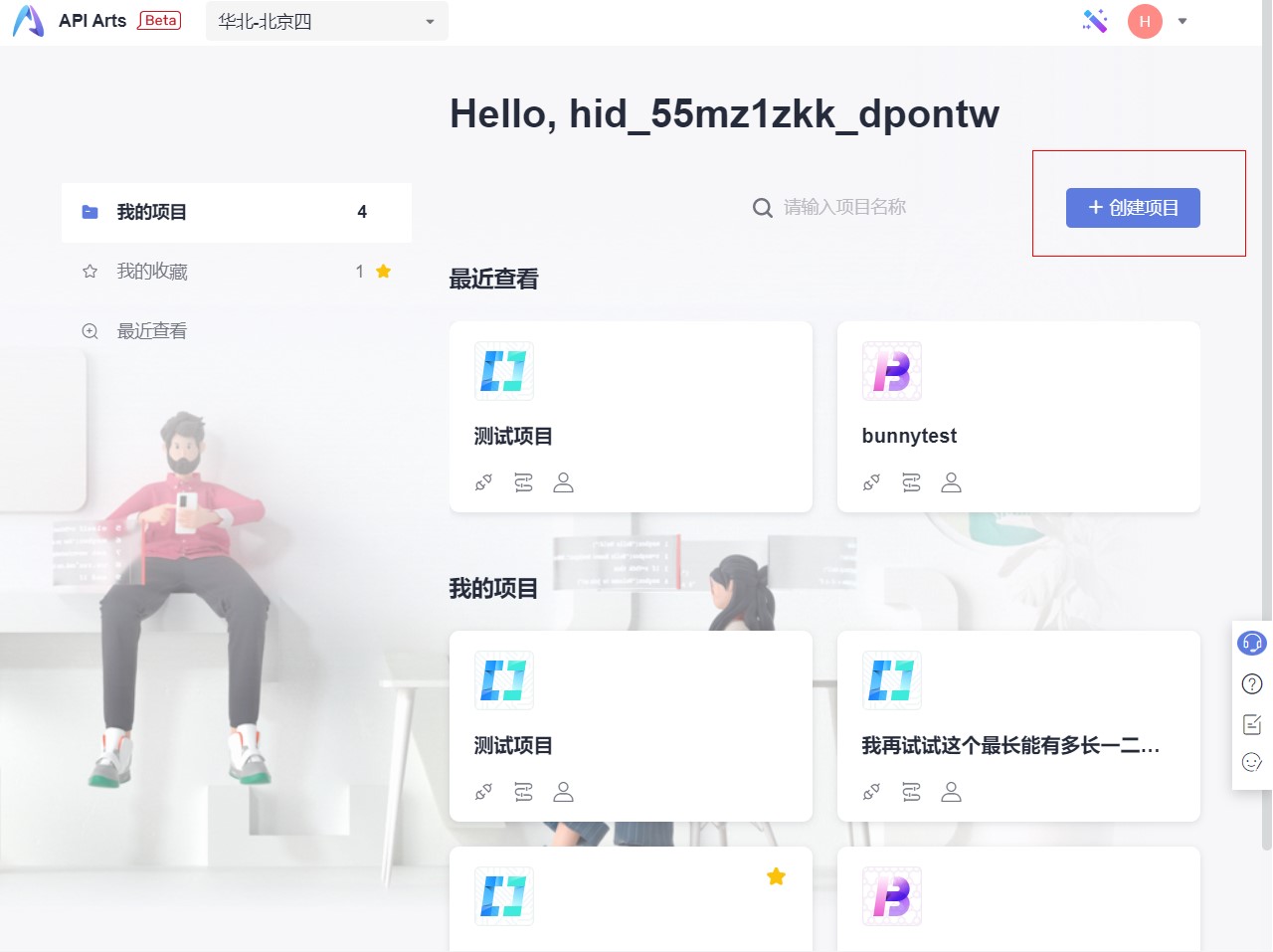Click the Hello, hid_55mz1zkk_dpontw greeting
Viewport: 1273px width, 952px height.
724,114
